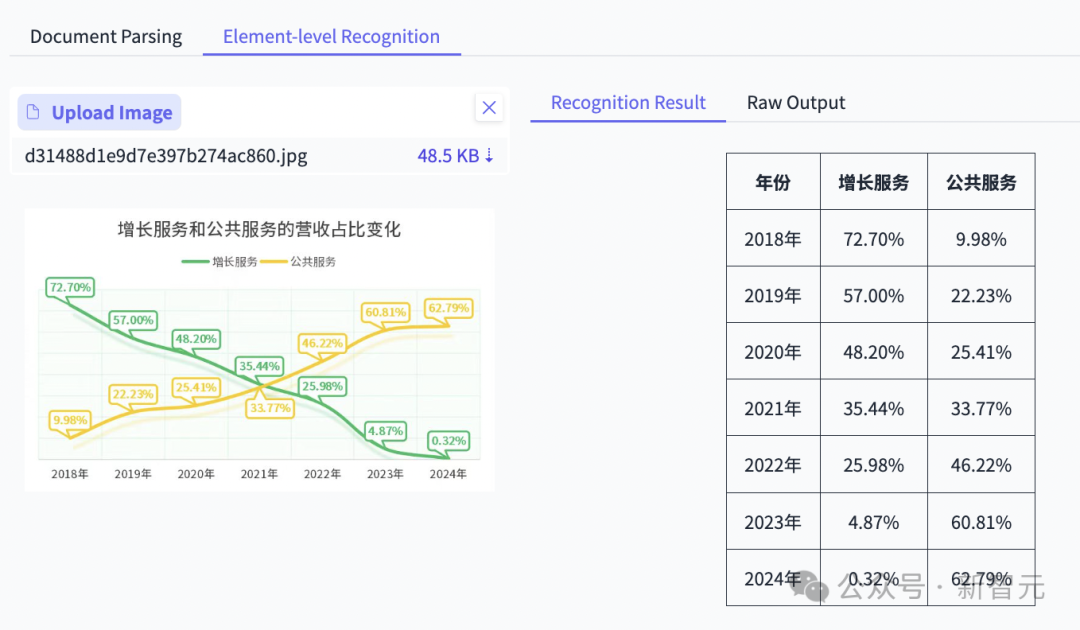This screenshot has height=630, width=1080.
Task: Click the 年份 table header cell
Action: coord(772,182)
